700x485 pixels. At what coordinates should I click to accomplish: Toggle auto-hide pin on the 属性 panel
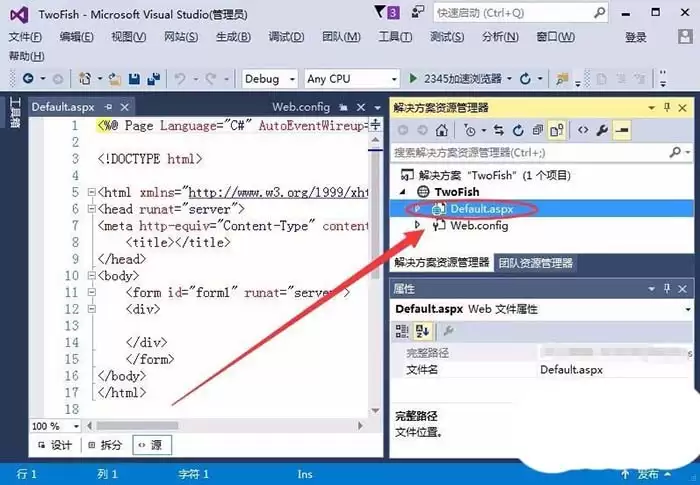(667, 288)
